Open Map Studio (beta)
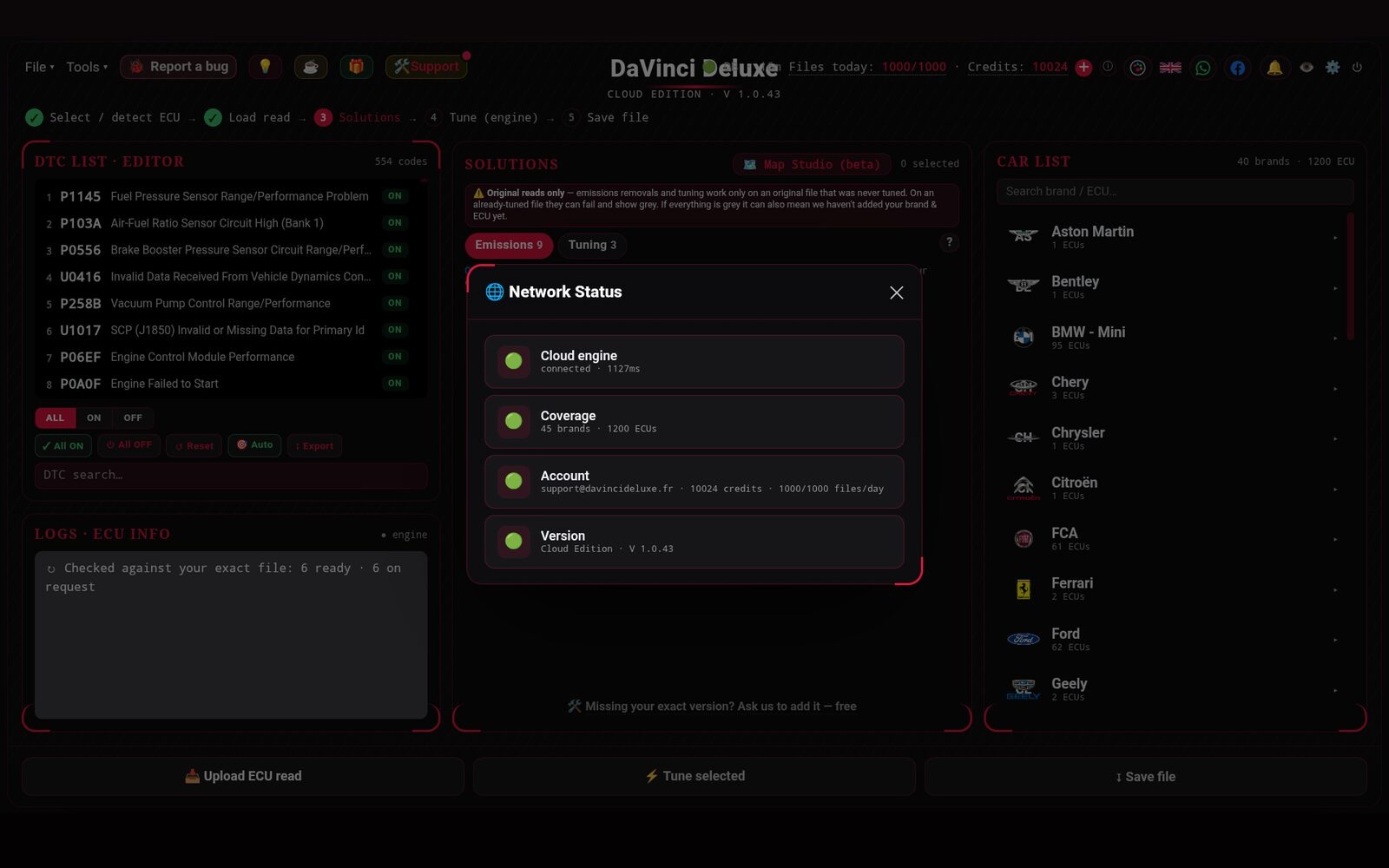 [813, 164]
